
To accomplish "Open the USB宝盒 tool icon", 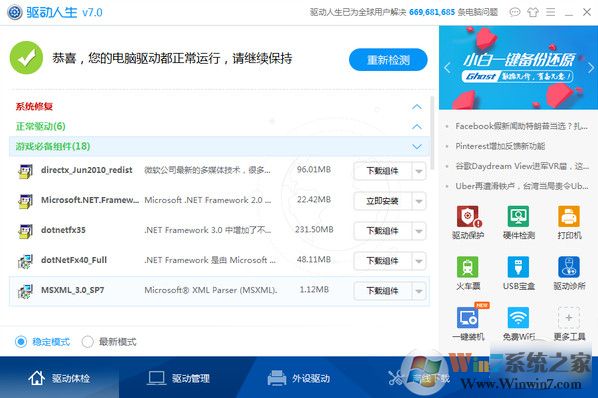I will click(x=518, y=266).
